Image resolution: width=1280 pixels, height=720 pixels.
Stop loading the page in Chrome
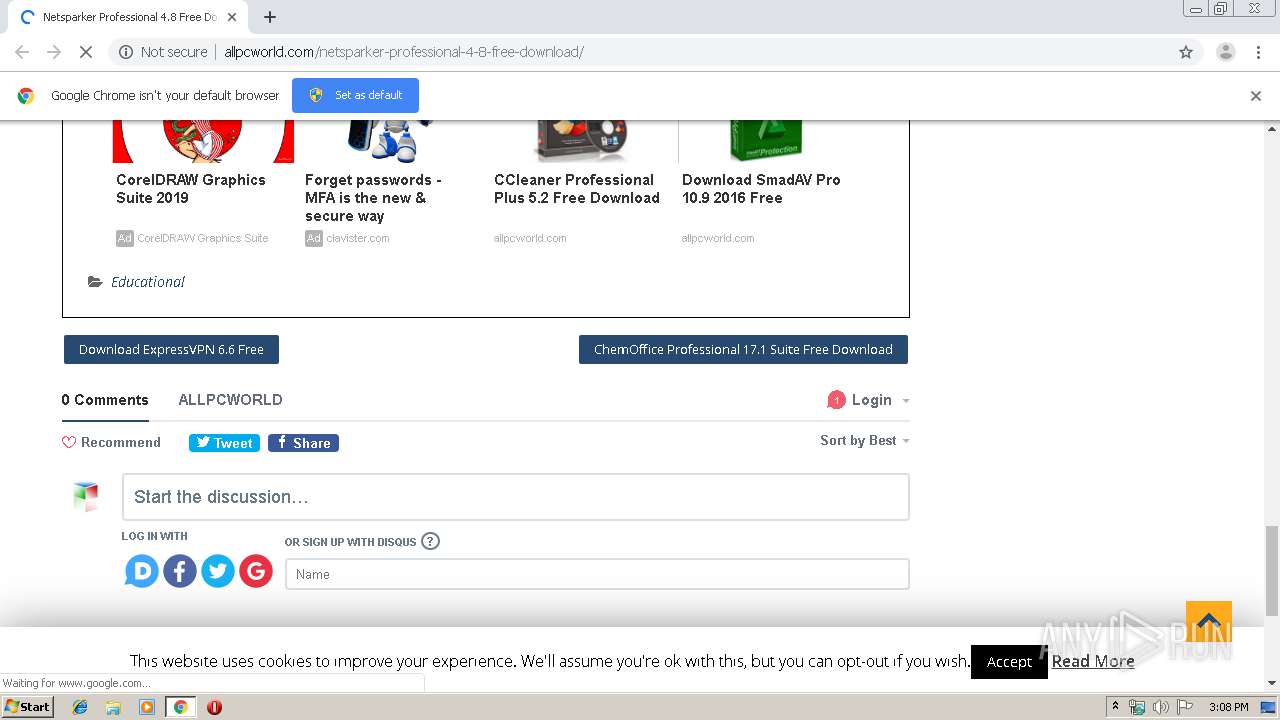click(x=86, y=52)
